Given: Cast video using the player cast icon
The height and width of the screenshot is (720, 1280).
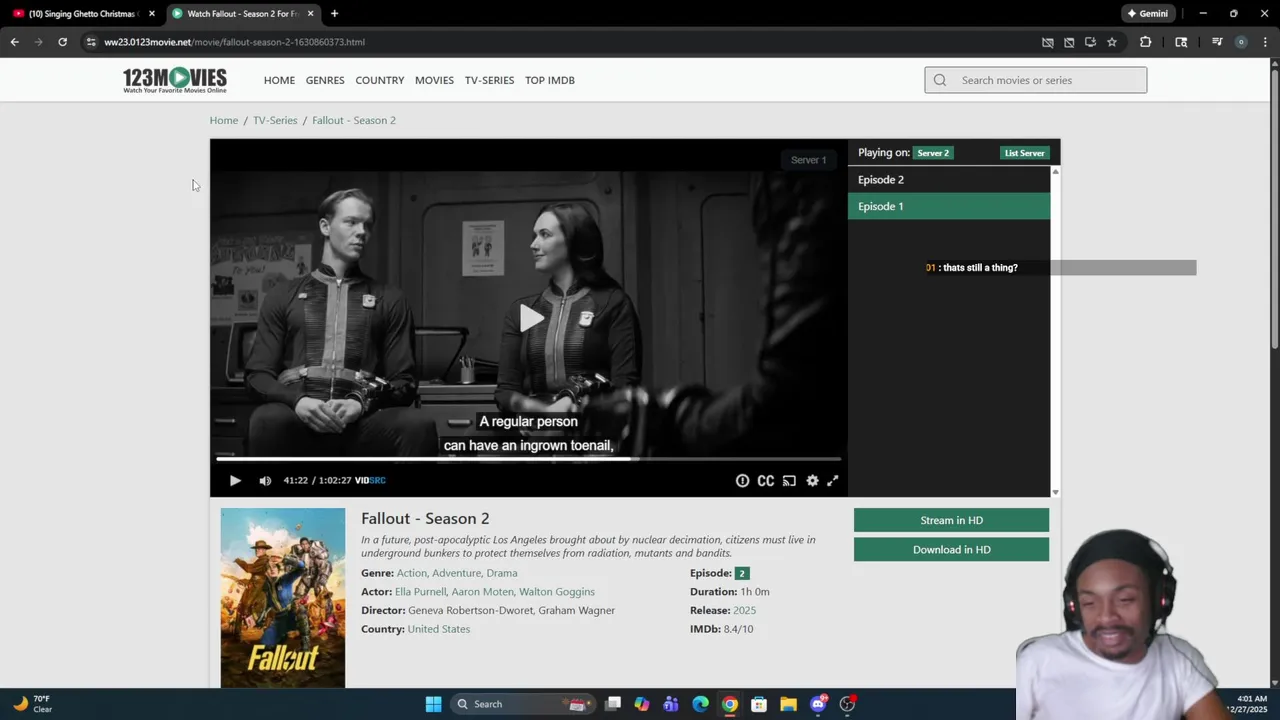Looking at the screenshot, I should click(x=789, y=481).
